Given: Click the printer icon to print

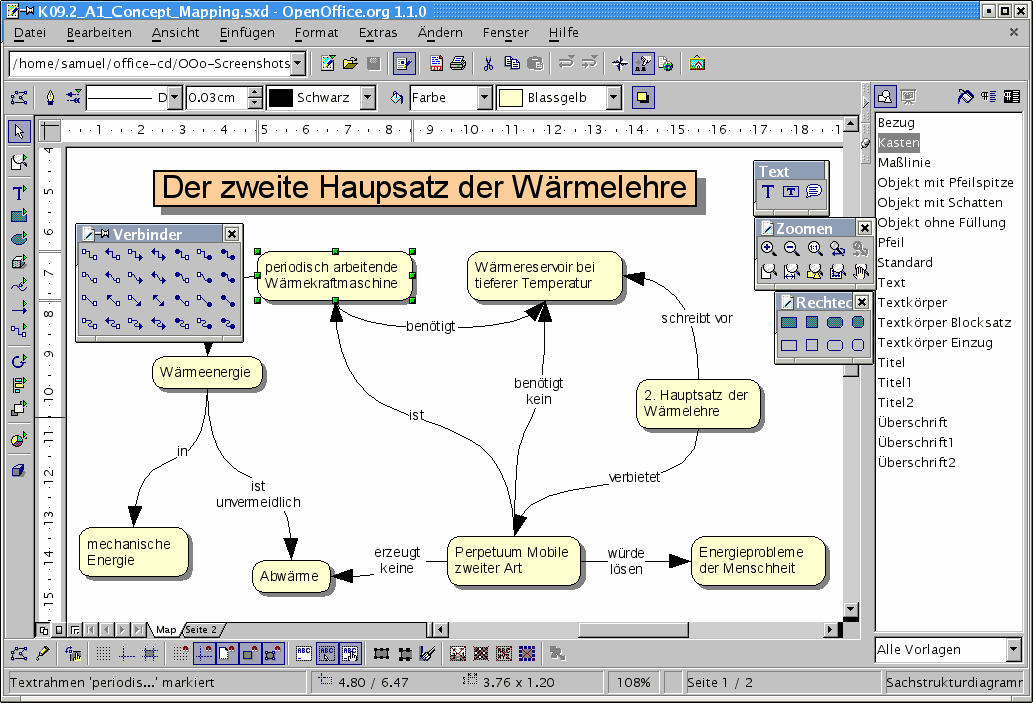Looking at the screenshot, I should (x=458, y=63).
